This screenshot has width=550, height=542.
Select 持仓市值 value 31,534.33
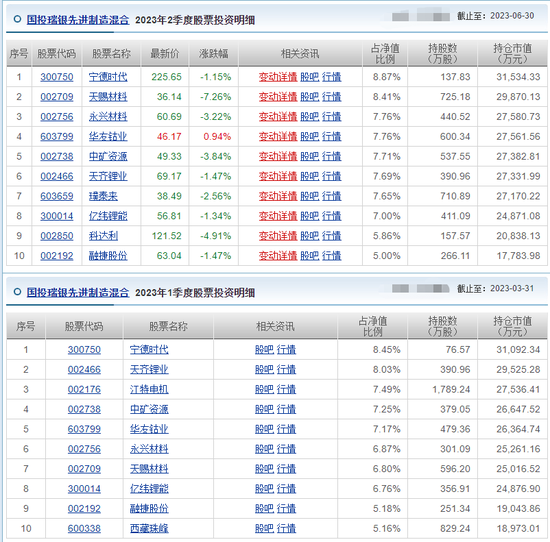click(x=518, y=77)
